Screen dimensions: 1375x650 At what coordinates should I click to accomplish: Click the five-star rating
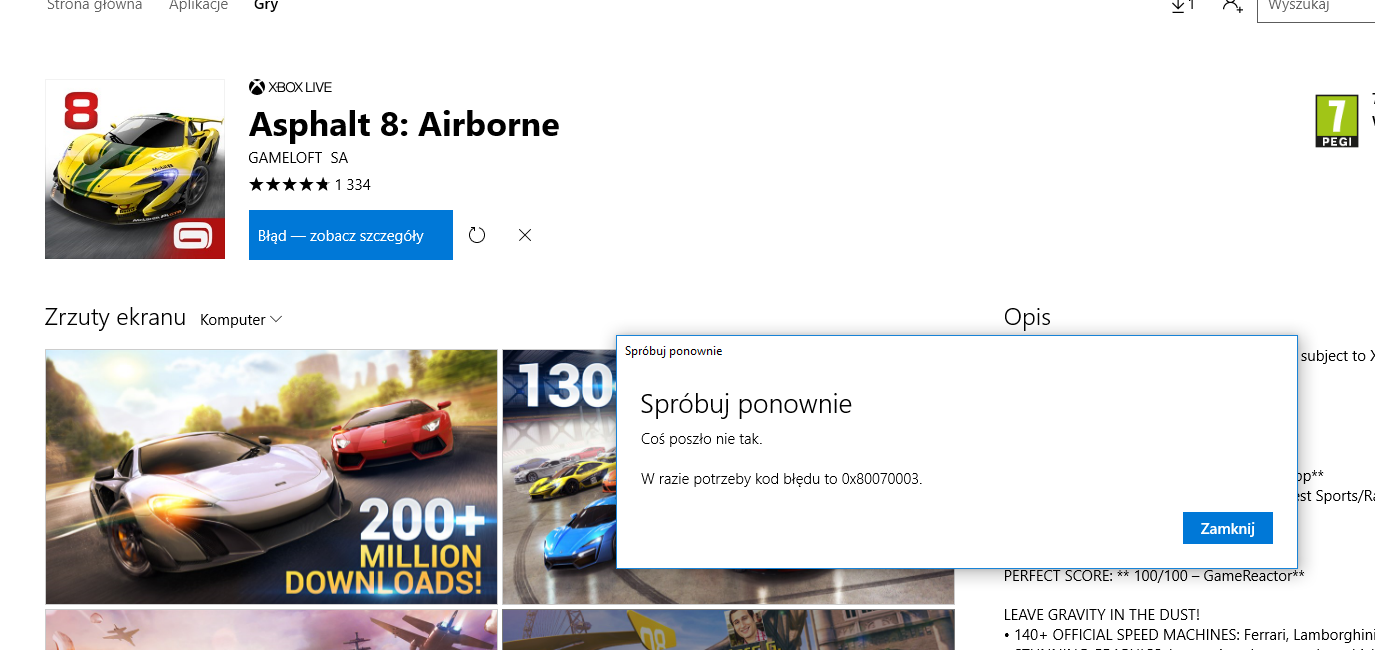coord(289,184)
